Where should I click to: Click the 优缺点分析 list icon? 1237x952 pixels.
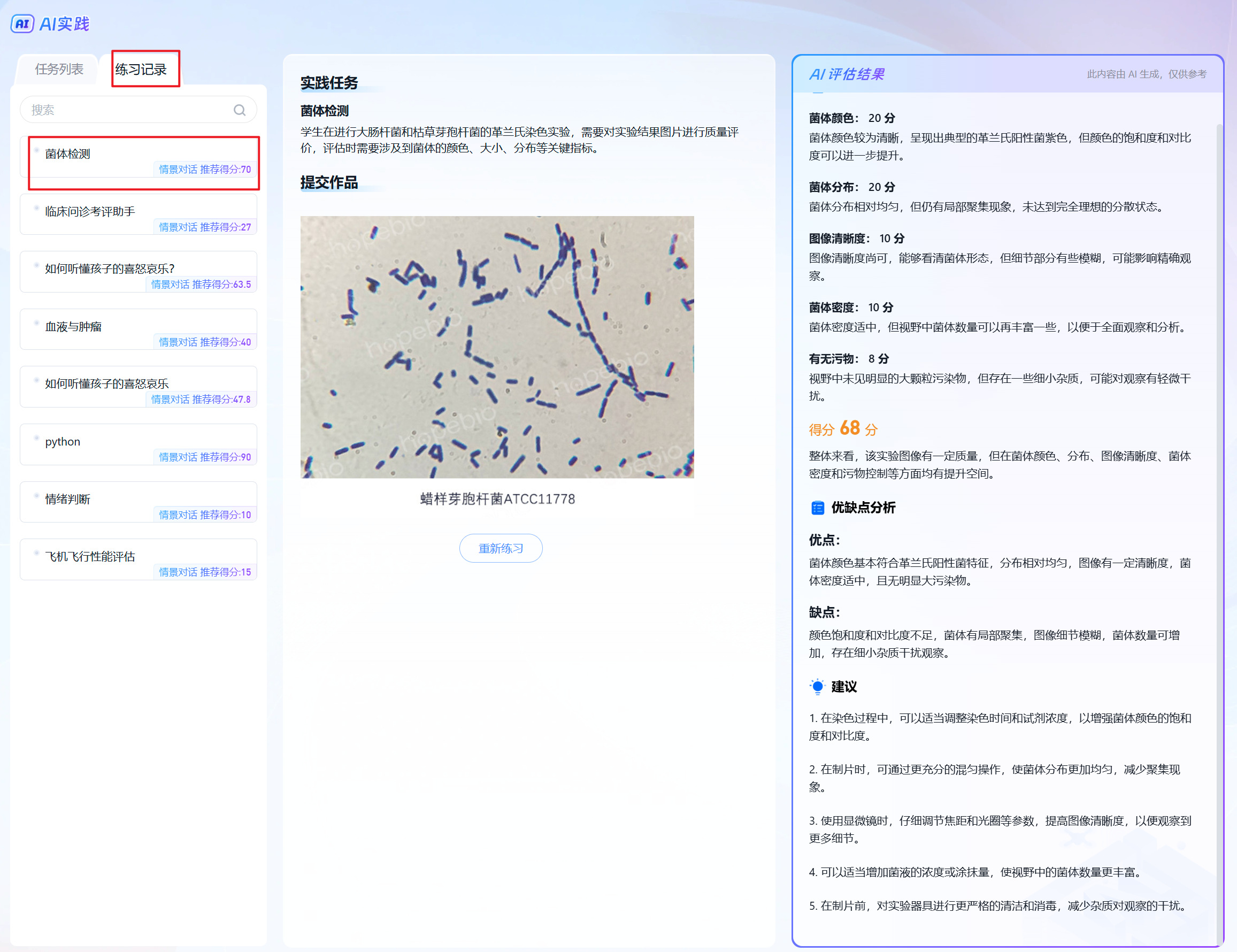tap(817, 508)
